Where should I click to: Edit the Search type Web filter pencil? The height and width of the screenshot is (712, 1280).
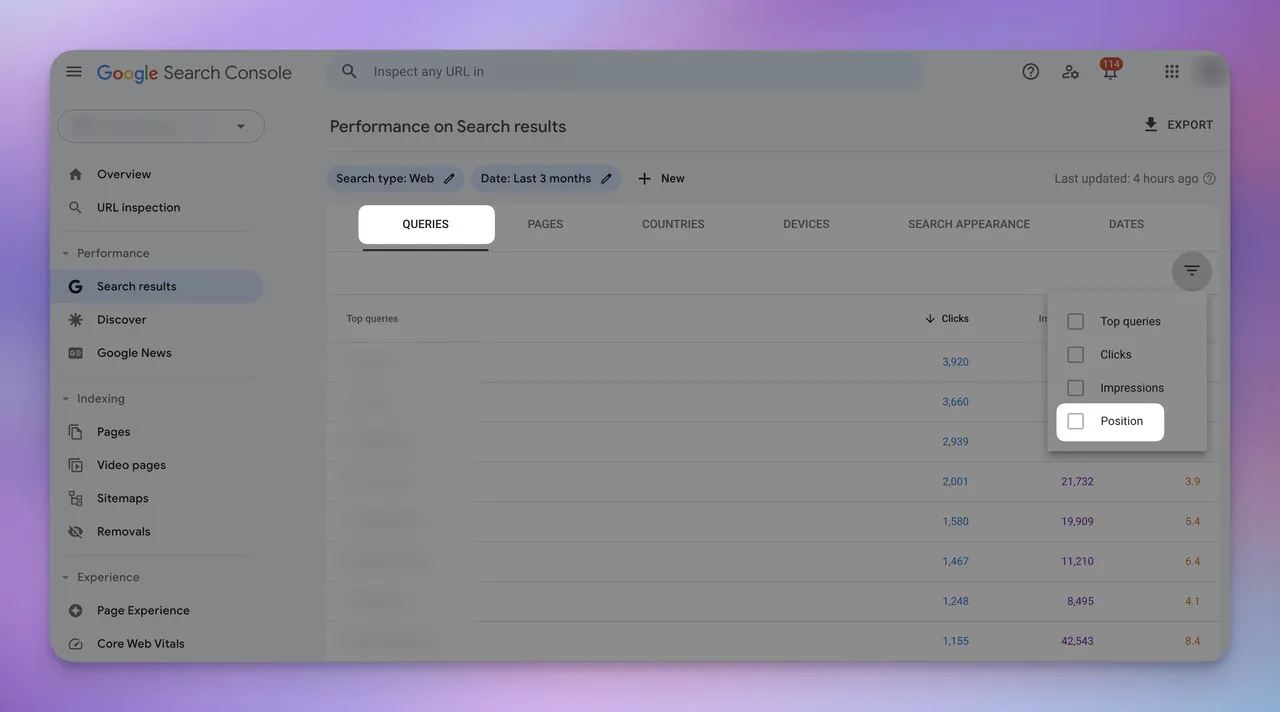(449, 179)
